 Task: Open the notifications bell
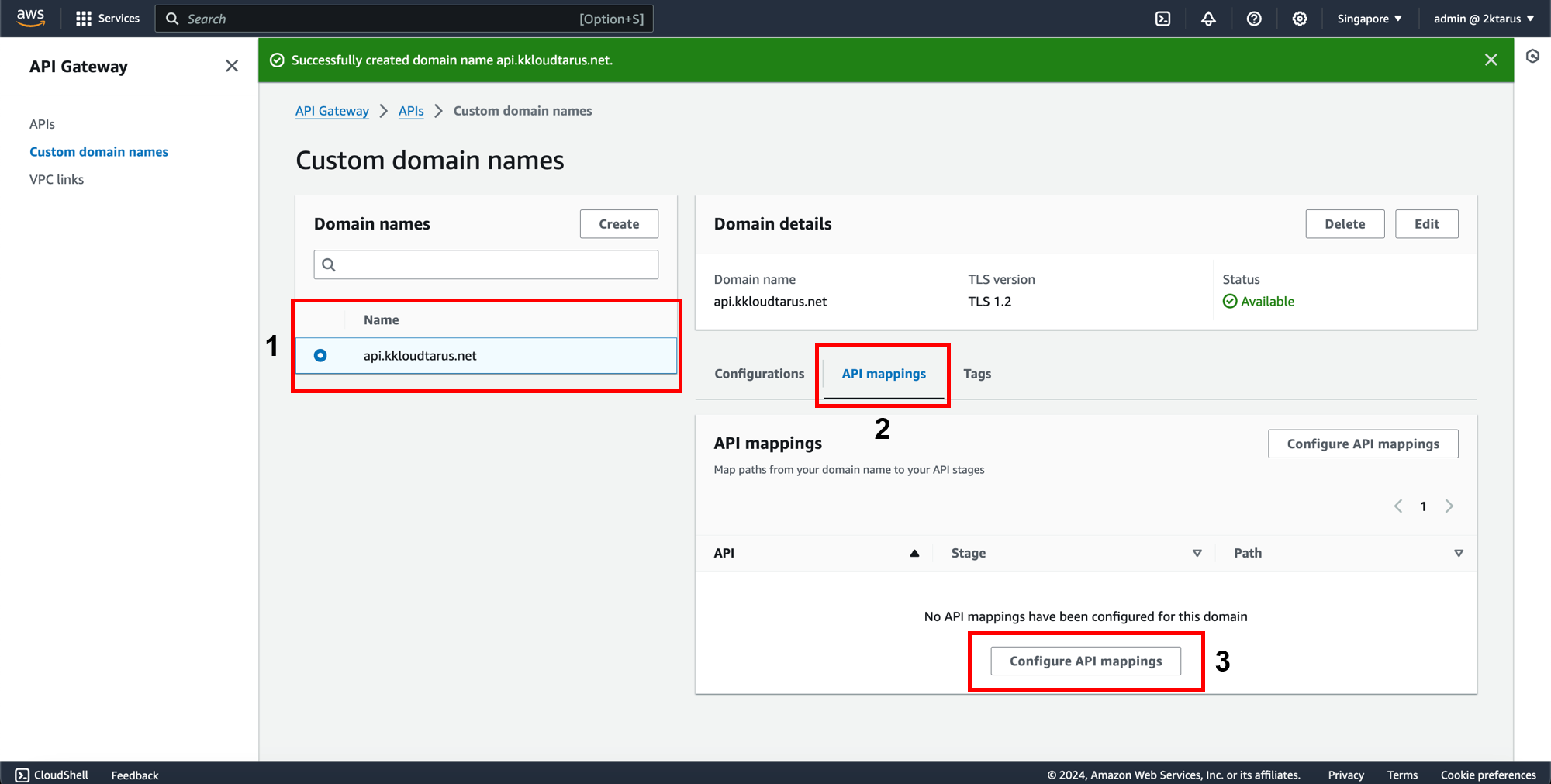click(x=1208, y=19)
